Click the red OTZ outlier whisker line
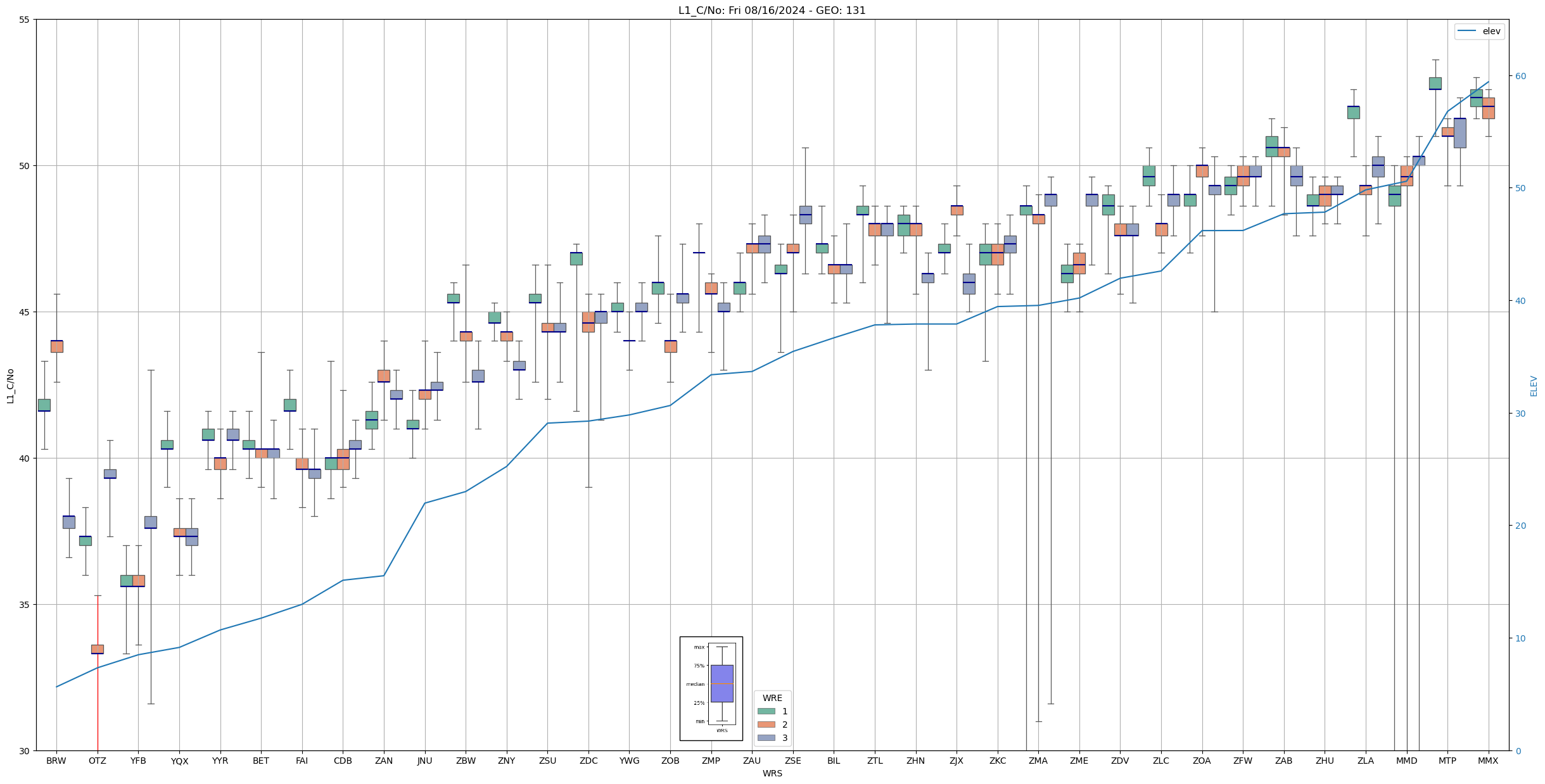 98,673
